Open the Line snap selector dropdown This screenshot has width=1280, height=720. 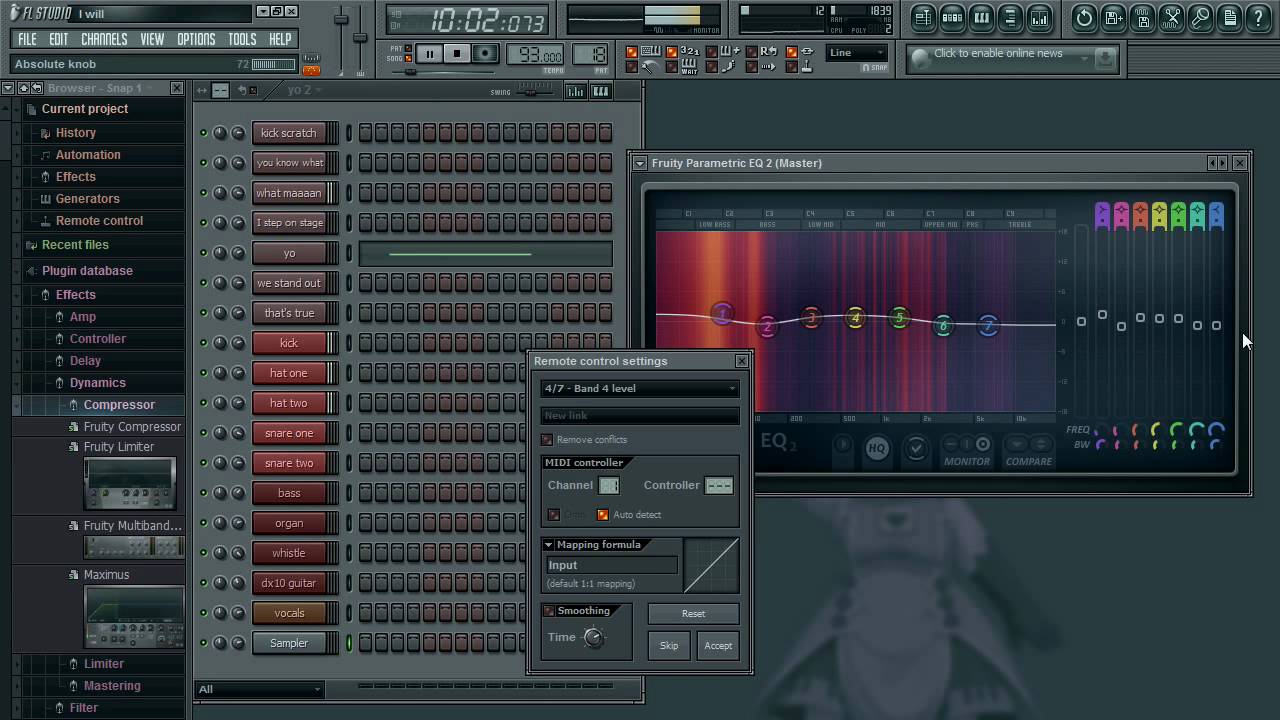pyautogui.click(x=857, y=53)
